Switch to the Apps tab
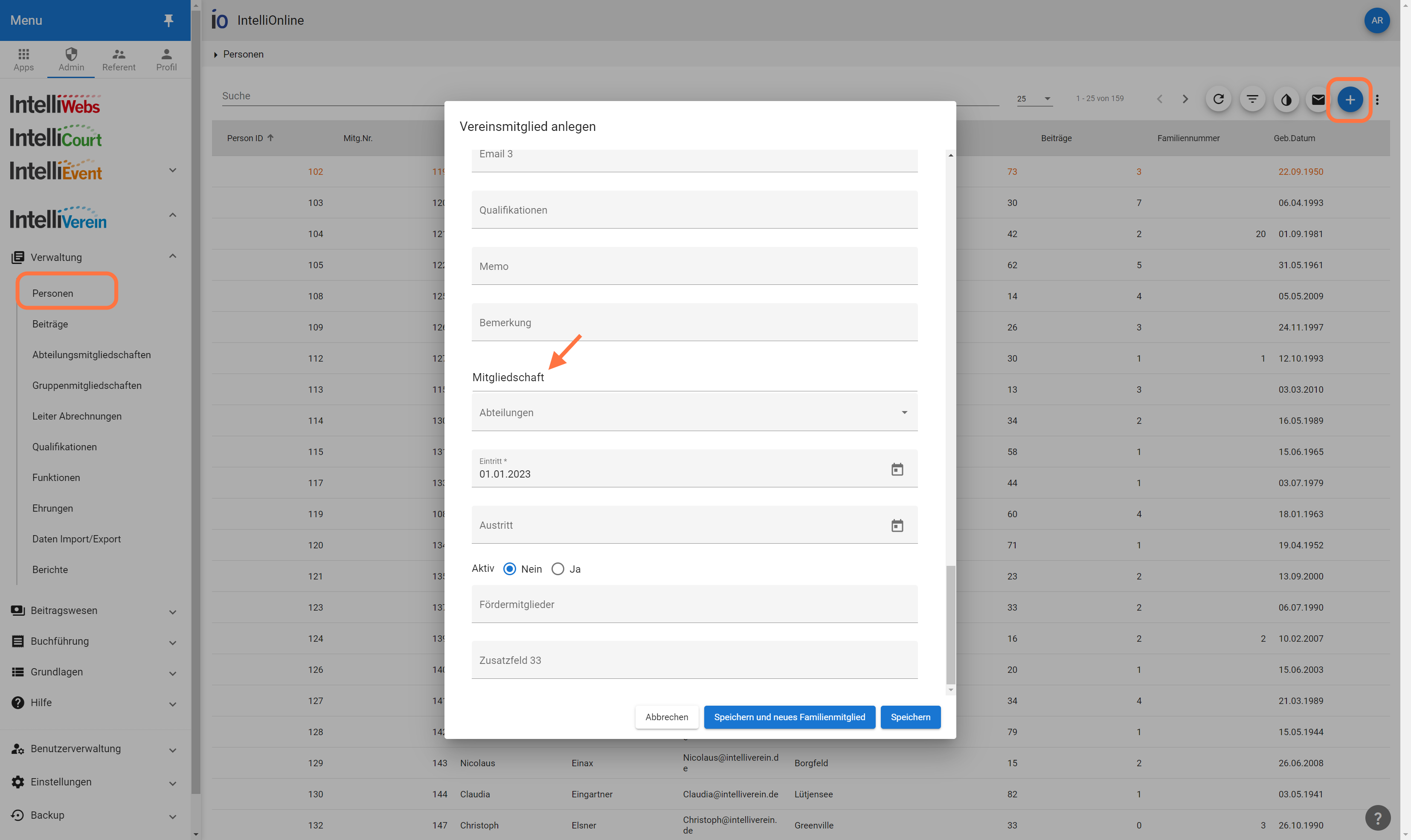The width and height of the screenshot is (1411, 840). (x=24, y=59)
